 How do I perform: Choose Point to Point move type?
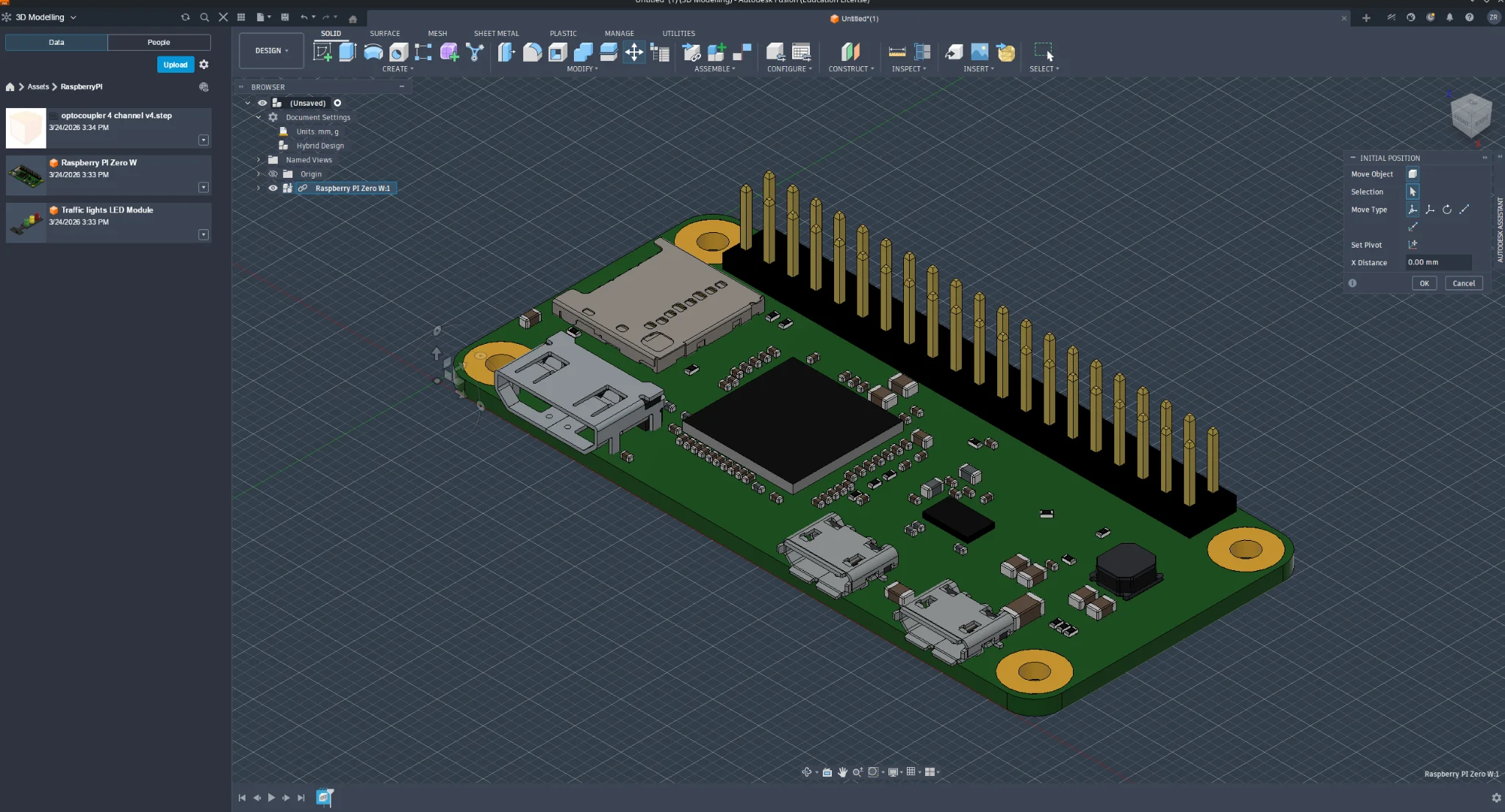[1464, 209]
